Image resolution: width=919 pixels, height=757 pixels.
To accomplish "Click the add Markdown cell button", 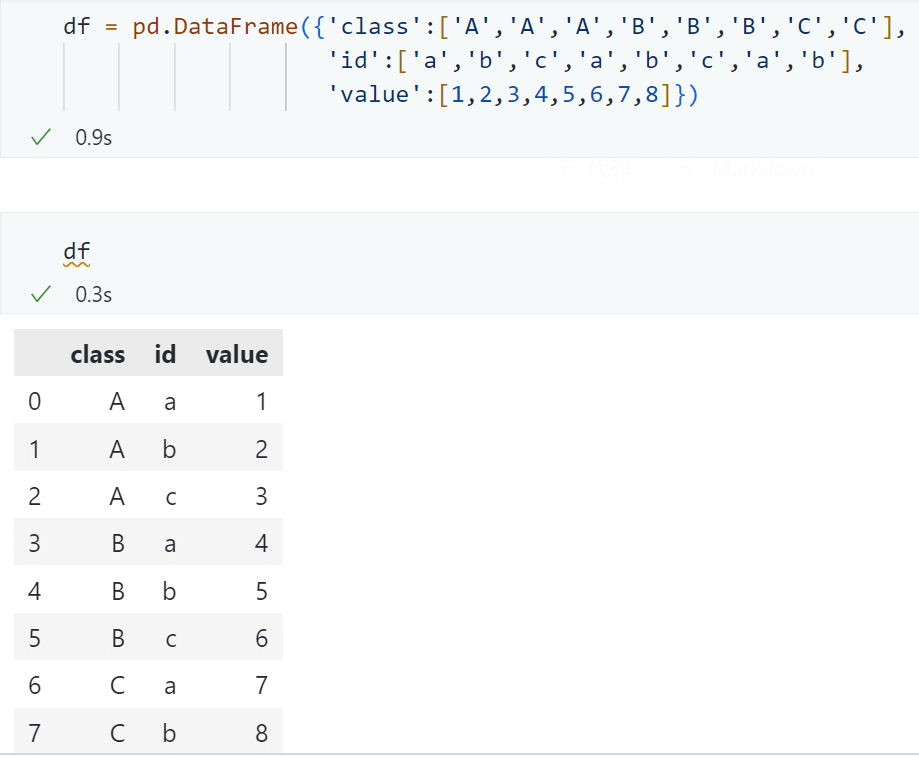I will [x=750, y=169].
